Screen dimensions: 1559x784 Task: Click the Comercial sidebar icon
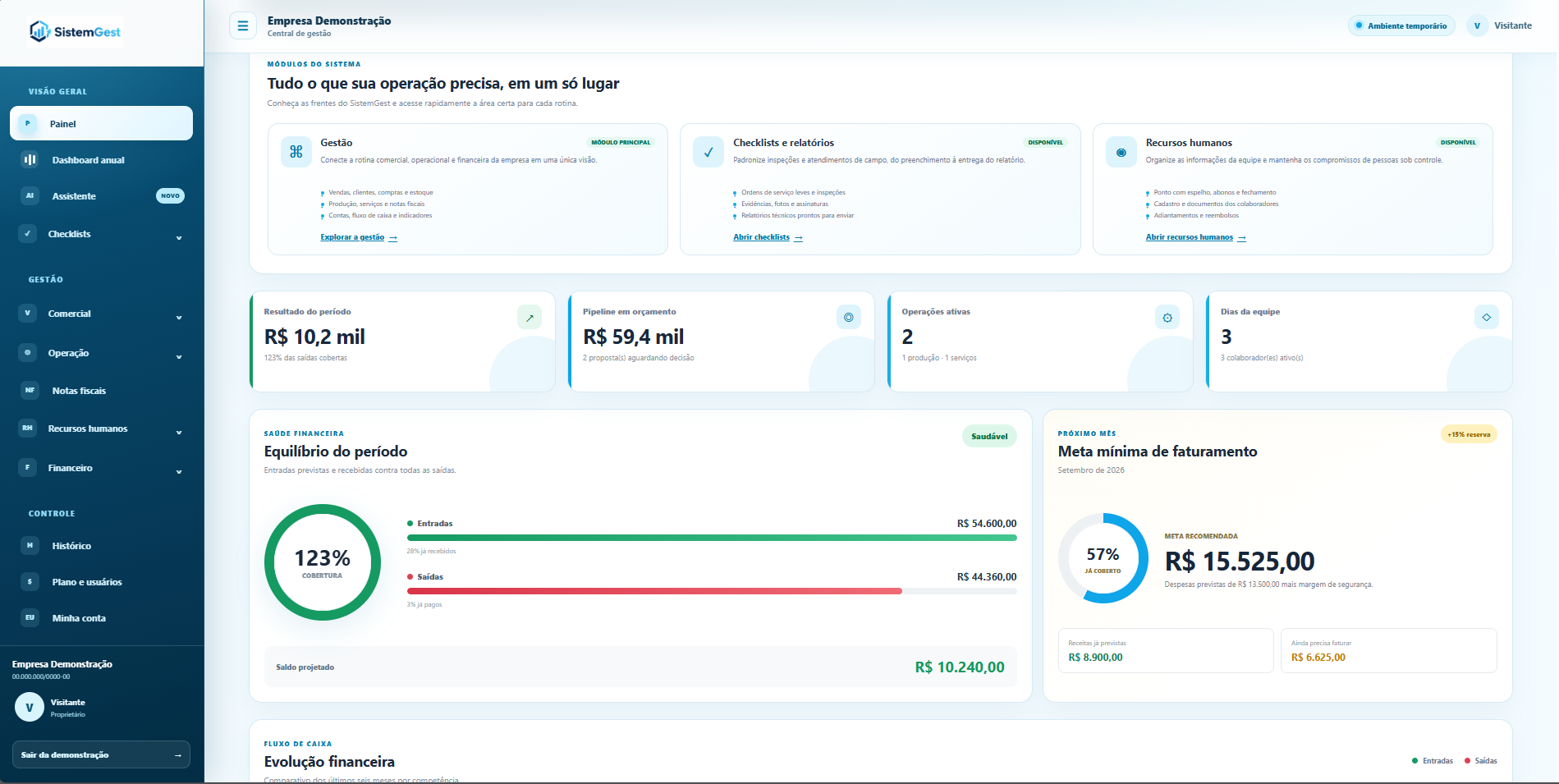tap(28, 313)
